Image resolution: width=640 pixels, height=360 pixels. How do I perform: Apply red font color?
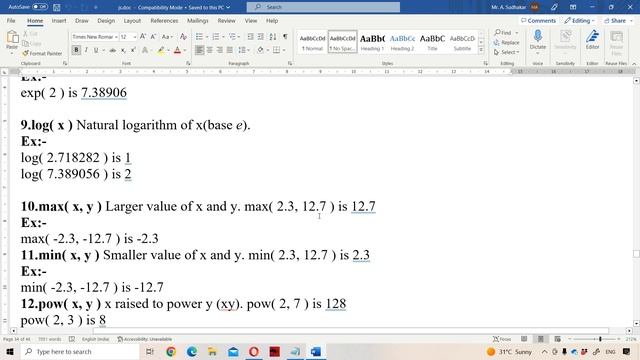(177, 50)
